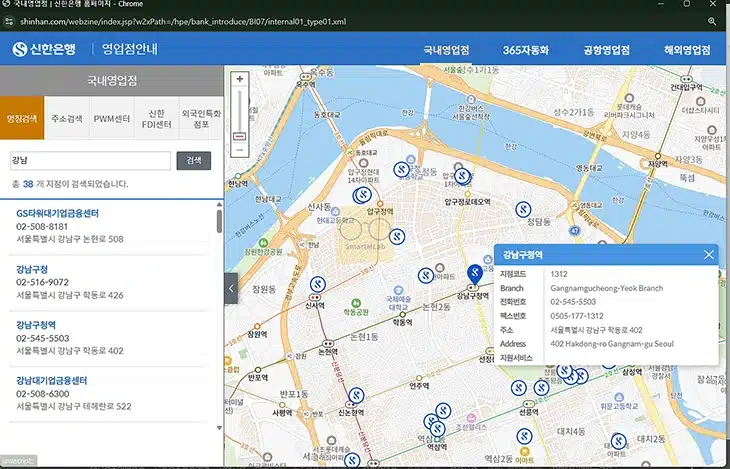Click the 검색 search button
This screenshot has width=730, height=469.
click(x=194, y=161)
